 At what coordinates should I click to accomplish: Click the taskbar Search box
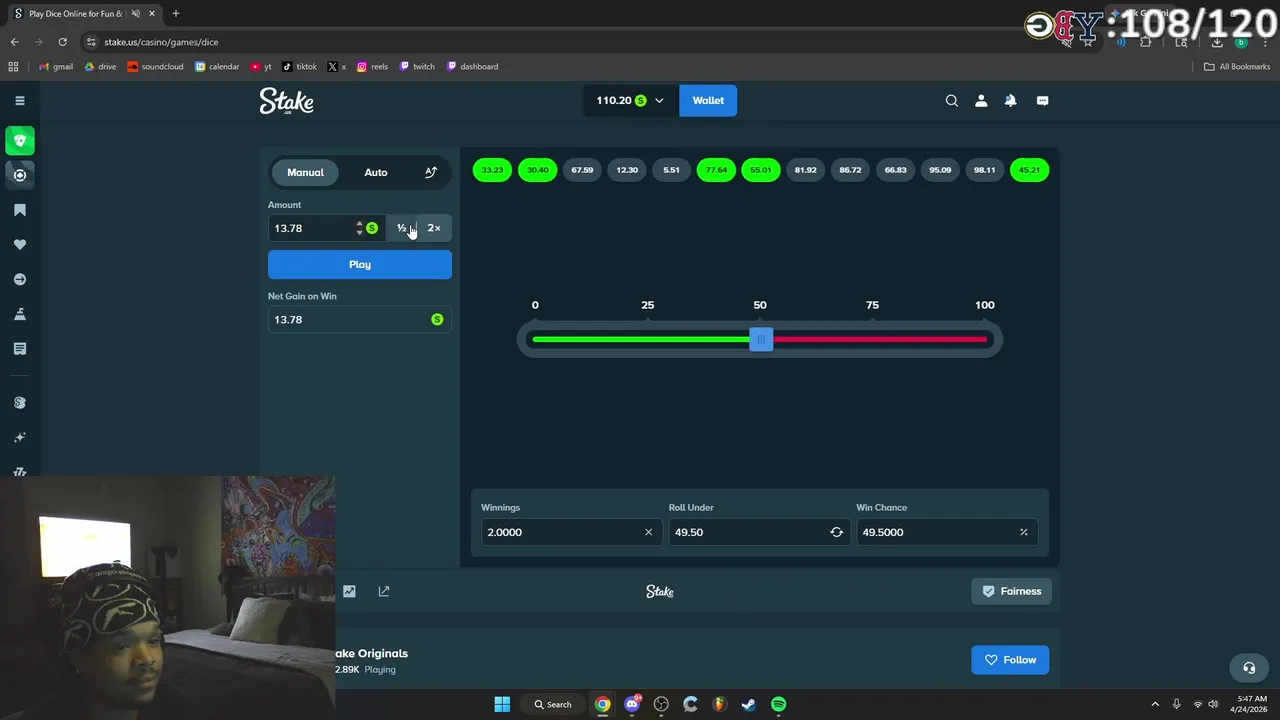[x=553, y=704]
